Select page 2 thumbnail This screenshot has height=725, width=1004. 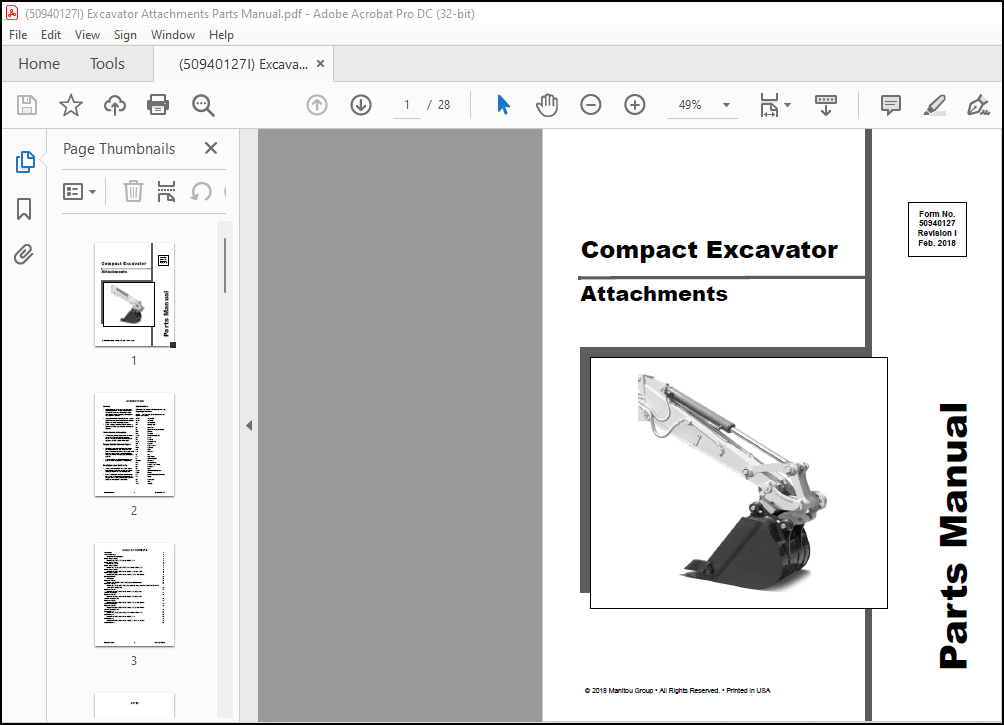pyautogui.click(x=134, y=444)
